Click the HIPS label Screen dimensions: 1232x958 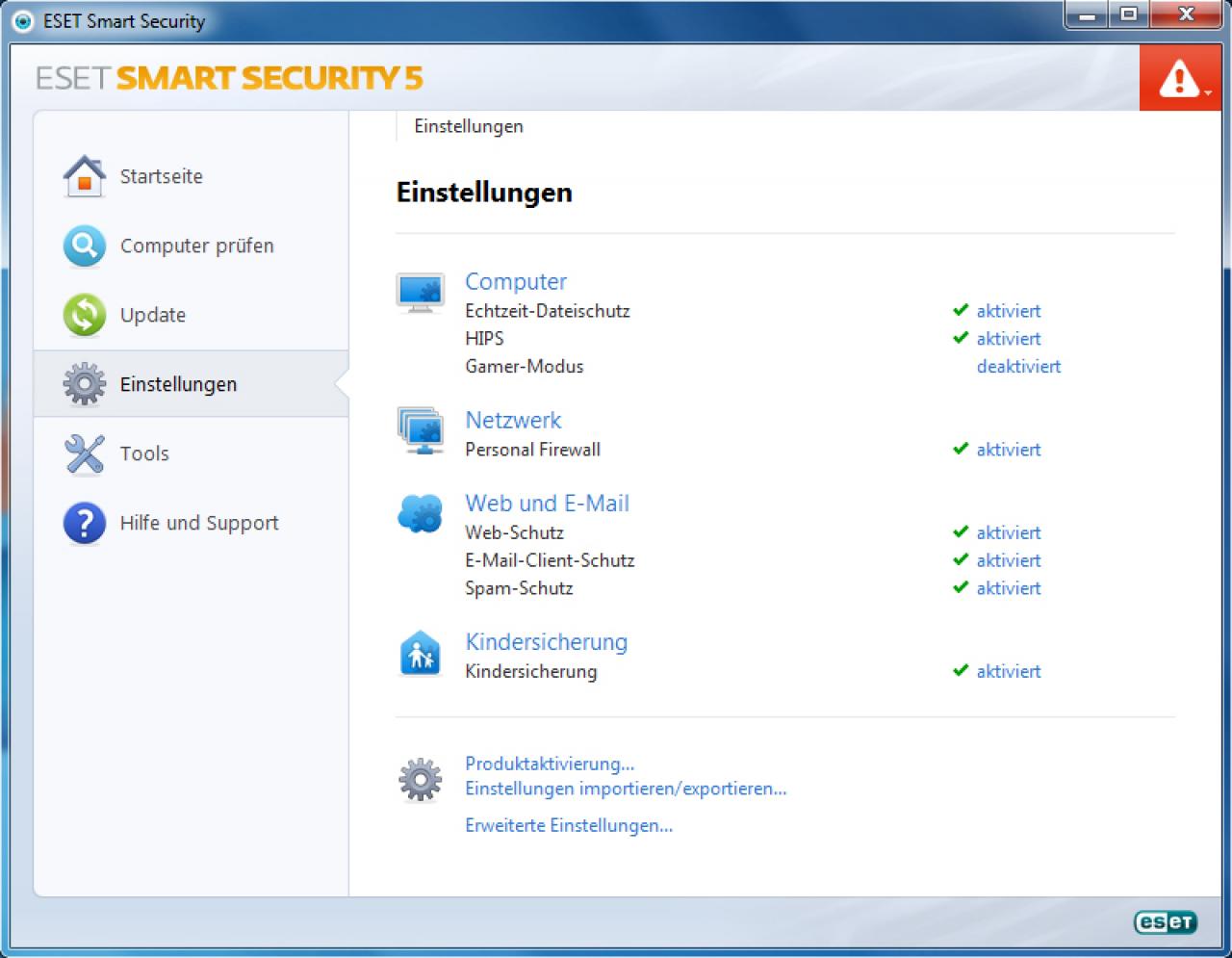484,339
